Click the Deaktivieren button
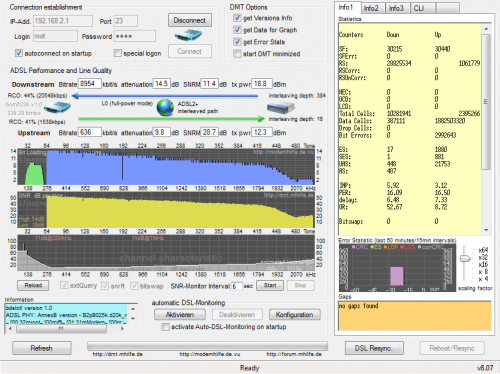 237,315
